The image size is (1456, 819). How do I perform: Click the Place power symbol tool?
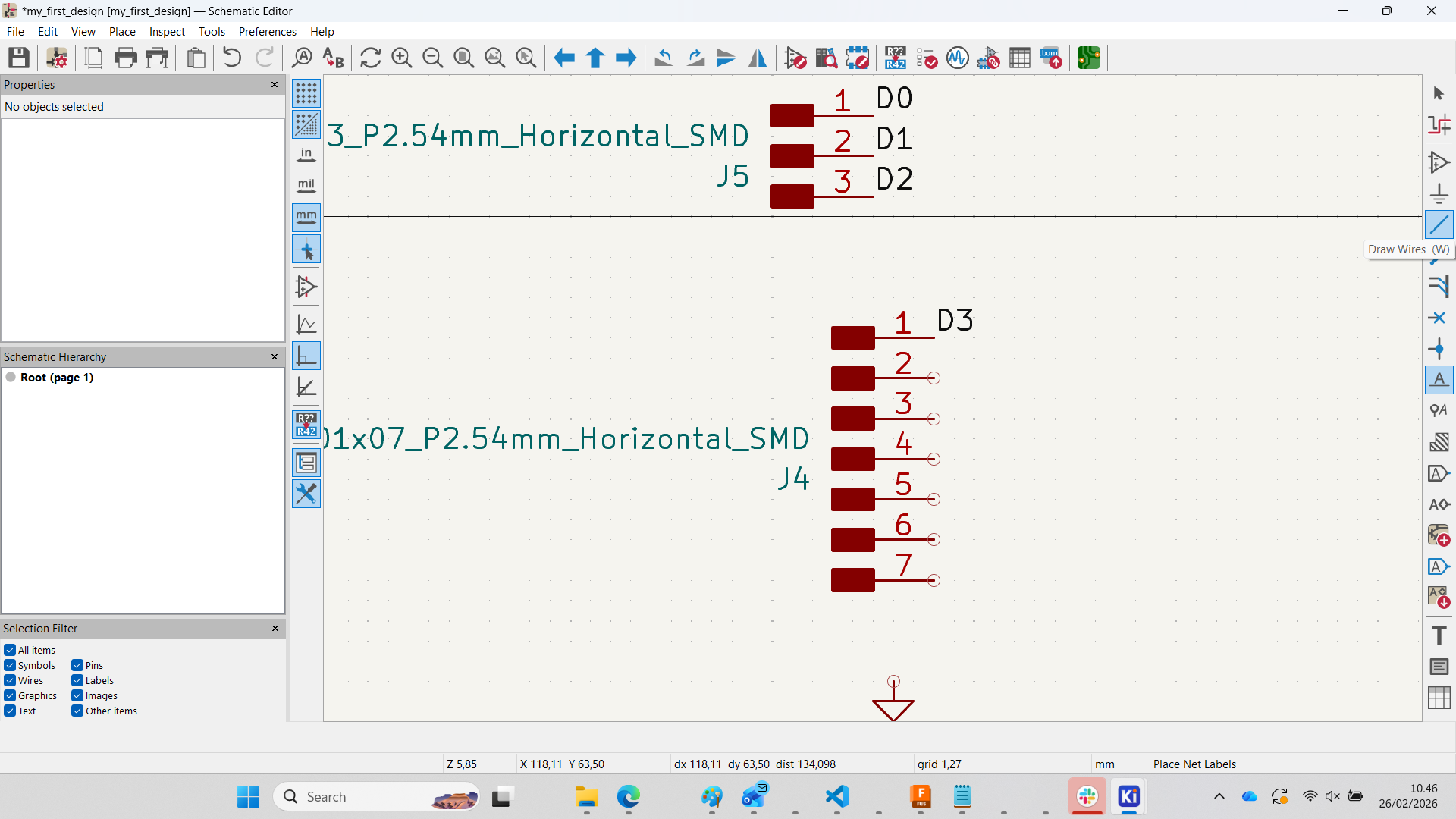point(1439,193)
